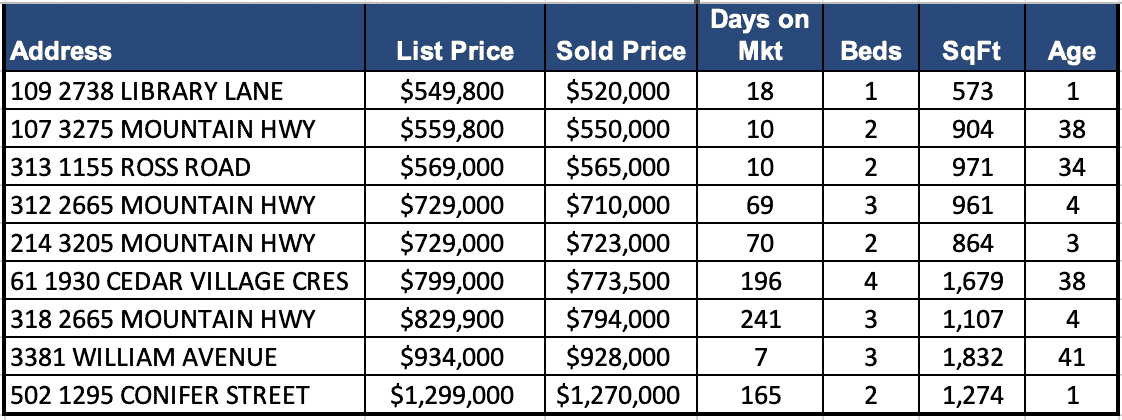Click the 502 1295 Conifer Street cell
1122x420 pixels.
pyautogui.click(x=163, y=395)
